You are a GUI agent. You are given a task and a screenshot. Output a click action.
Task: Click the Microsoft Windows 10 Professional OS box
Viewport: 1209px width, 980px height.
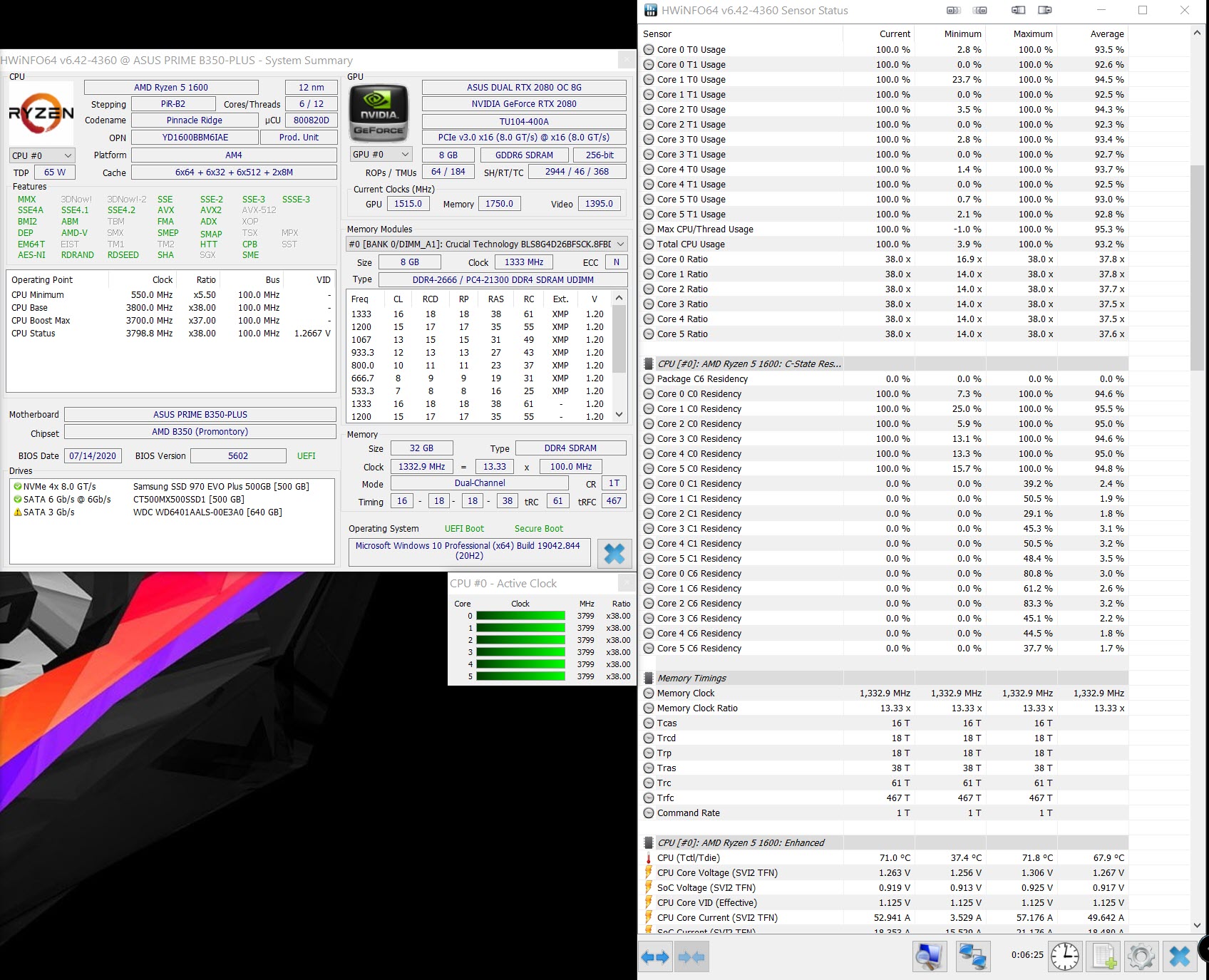coord(469,551)
